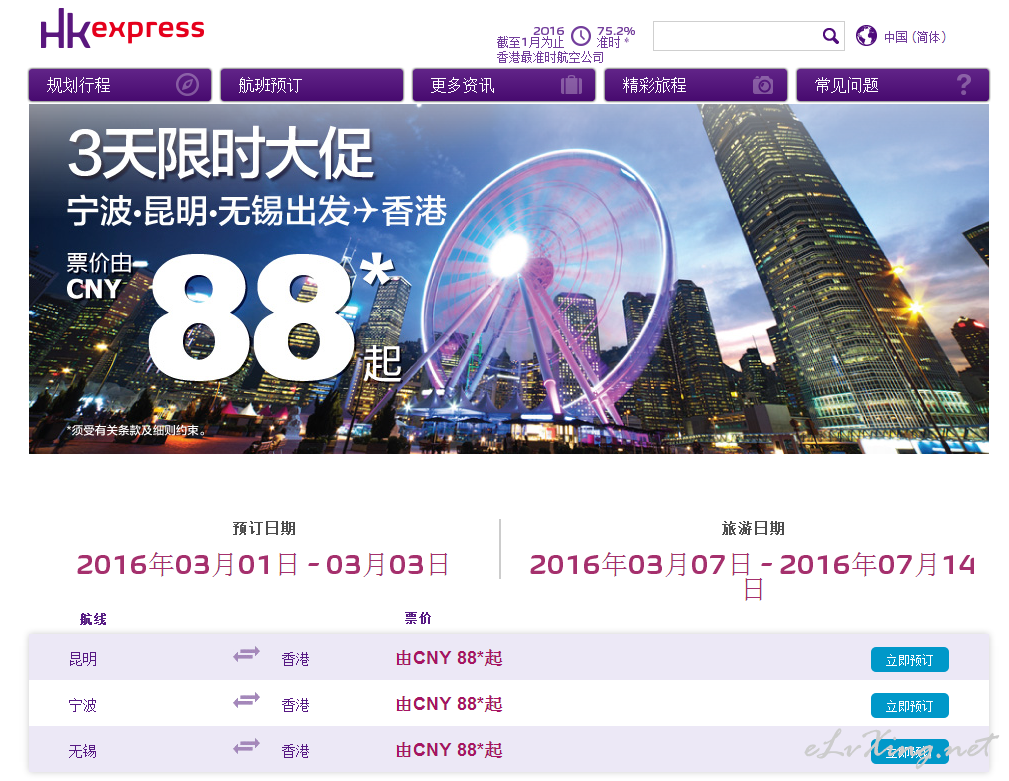Click the HK Express logo
This screenshot has height=781, width=1009.
122,30
